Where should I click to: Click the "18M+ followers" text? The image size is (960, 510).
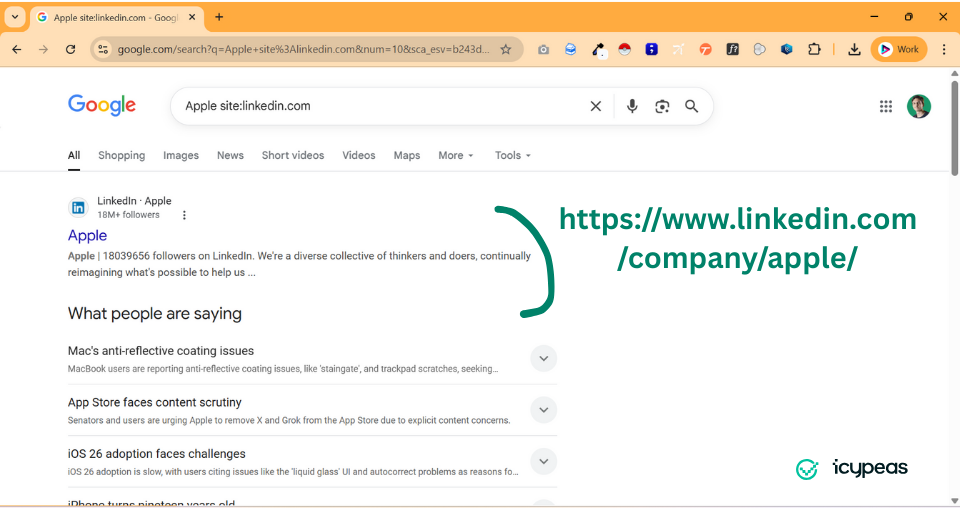(129, 215)
